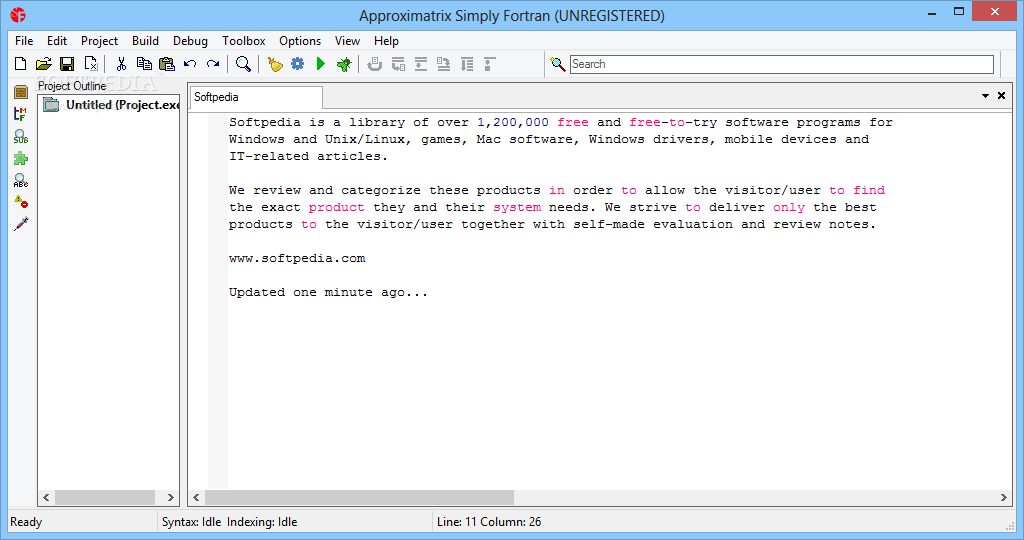The image size is (1024, 540).
Task: Open the Options menu
Action: pyautogui.click(x=300, y=40)
